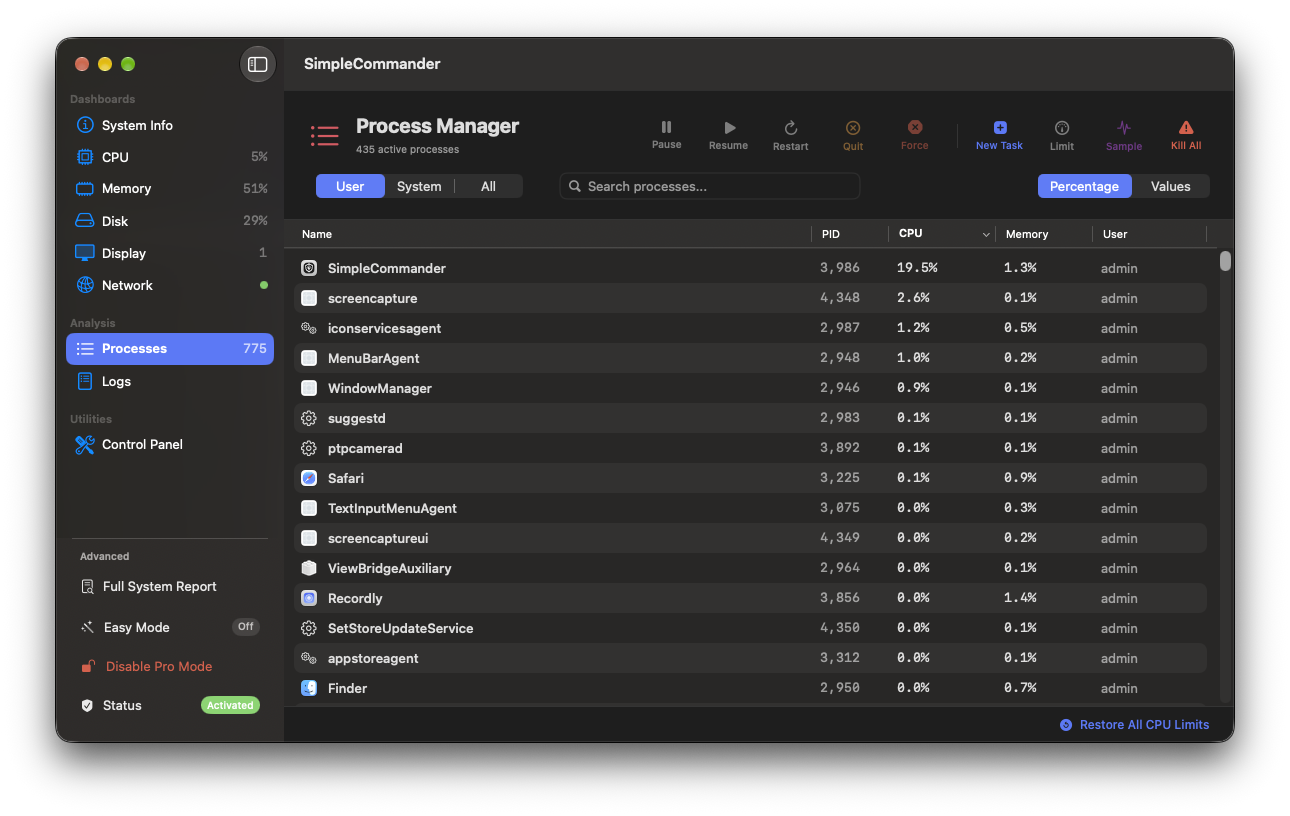Screen dimensions: 1290x816
Task: Toggle the sidebar visibility button
Action: pyautogui.click(x=258, y=64)
